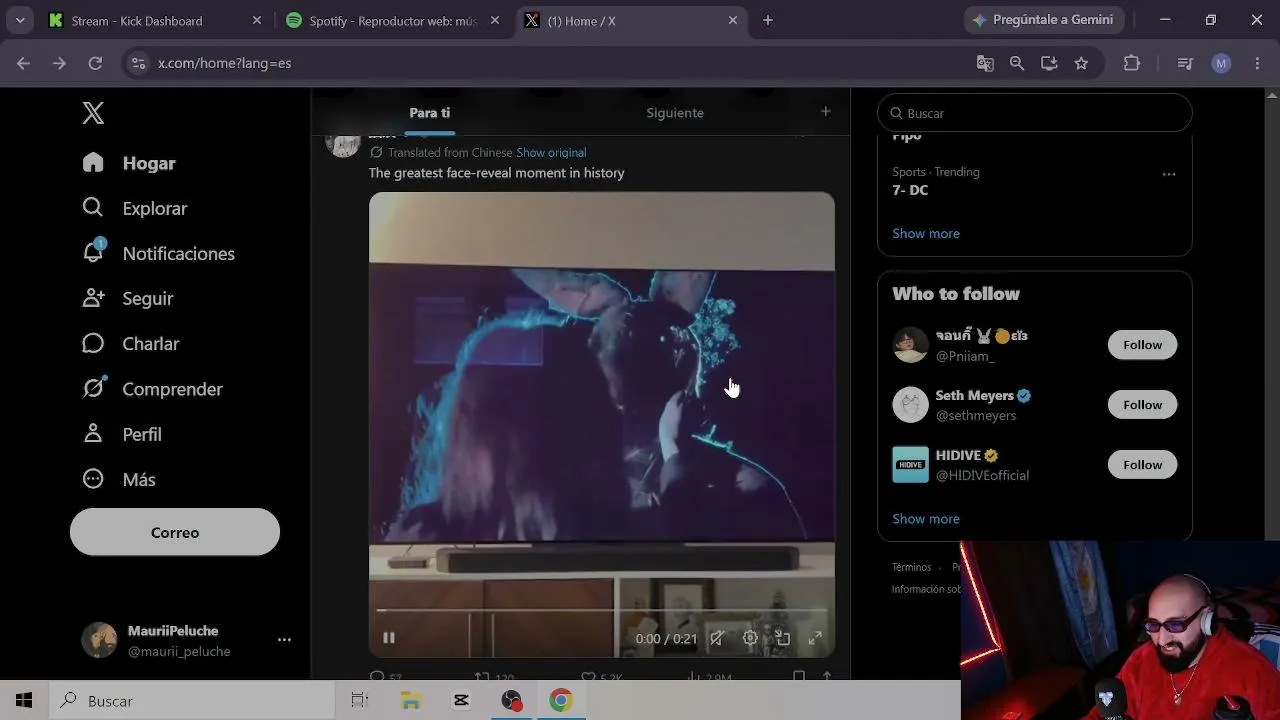The height and width of the screenshot is (720, 1280).
Task: Go back in browser history
Action: click(23, 63)
